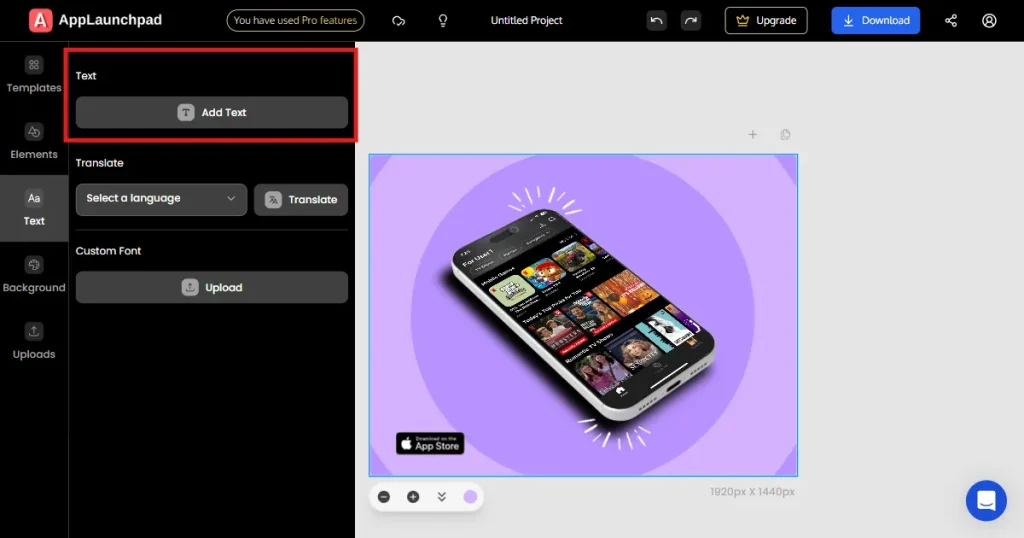Viewport: 1024px width, 538px height.
Task: Click the Upload custom font button
Action: (x=212, y=287)
